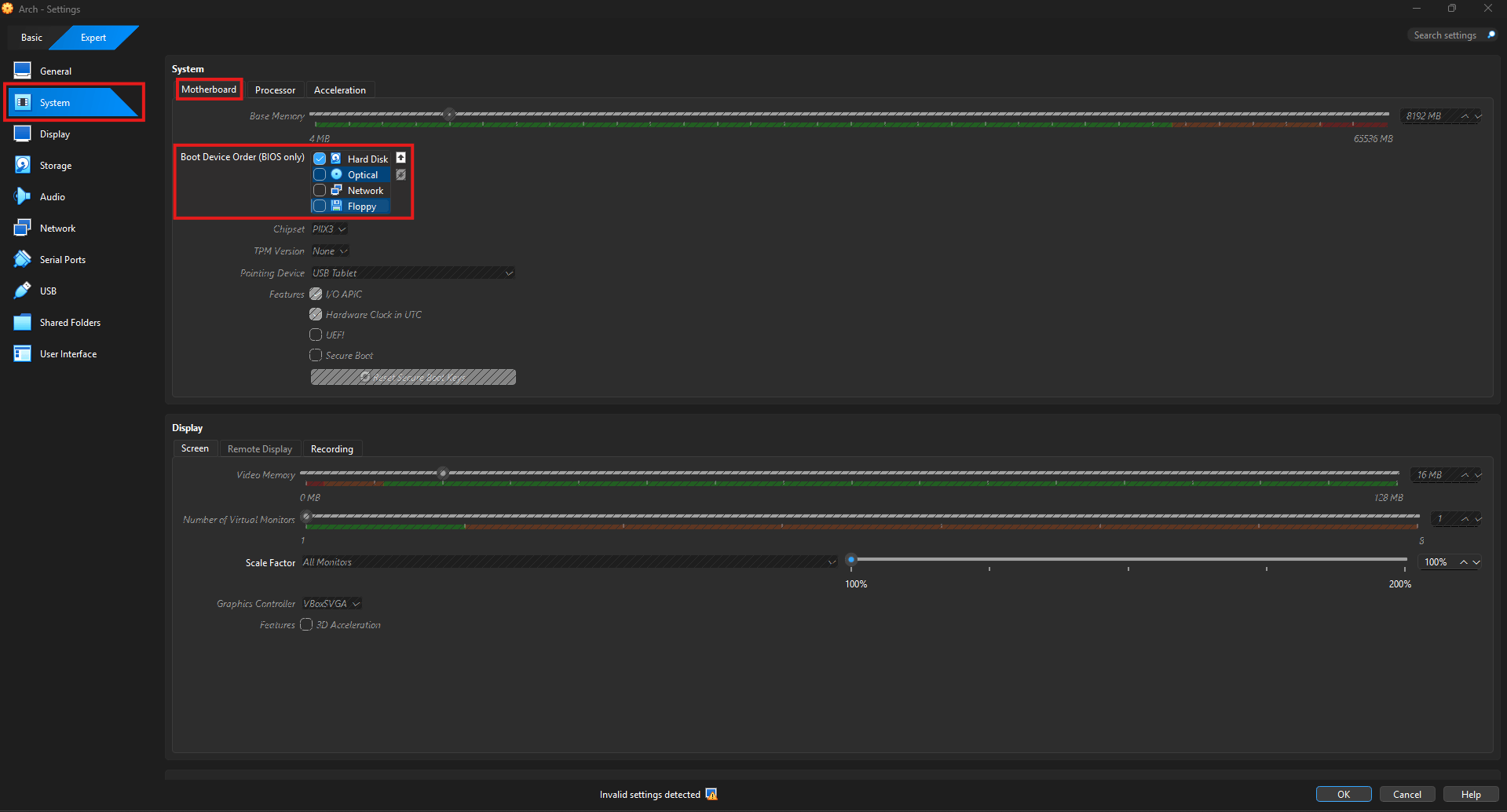The width and height of the screenshot is (1507, 812).
Task: Open the Processor tab
Action: tap(275, 90)
